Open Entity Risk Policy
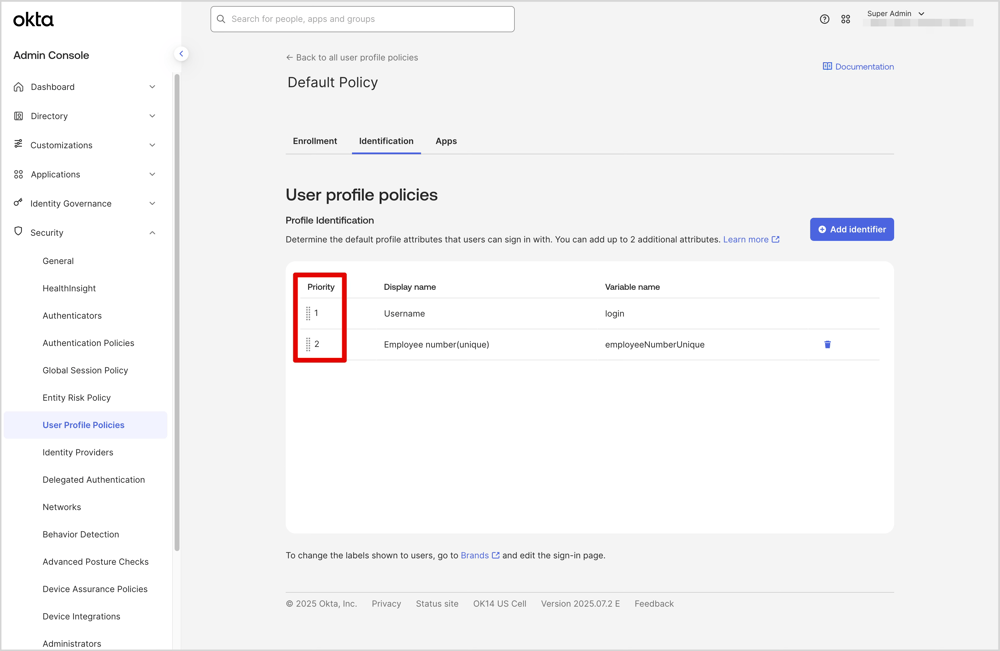The image size is (1000, 651). 77,398
